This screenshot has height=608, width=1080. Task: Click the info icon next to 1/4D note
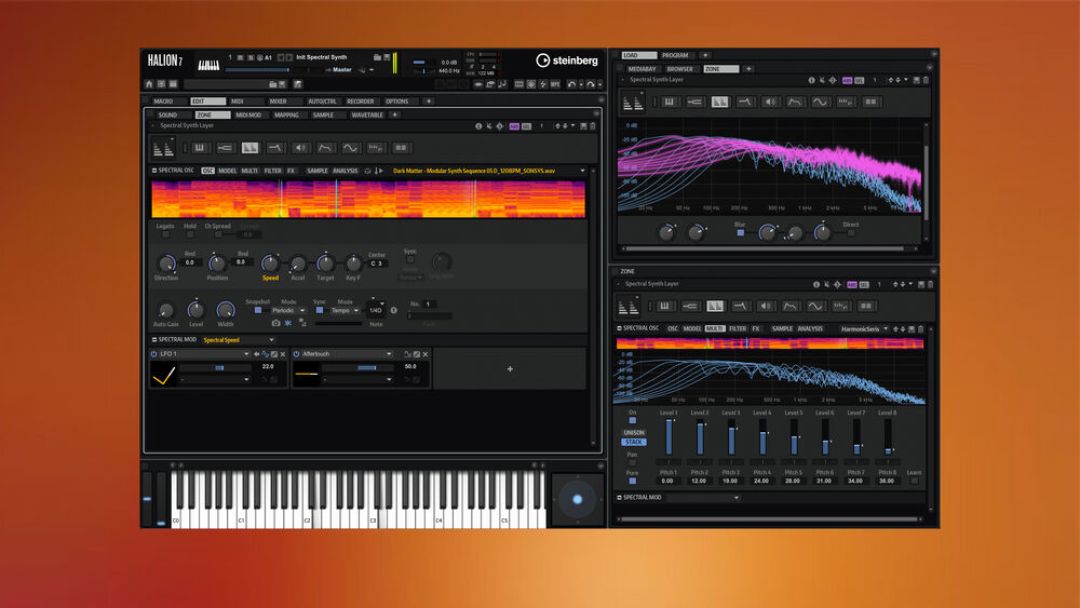[393, 311]
